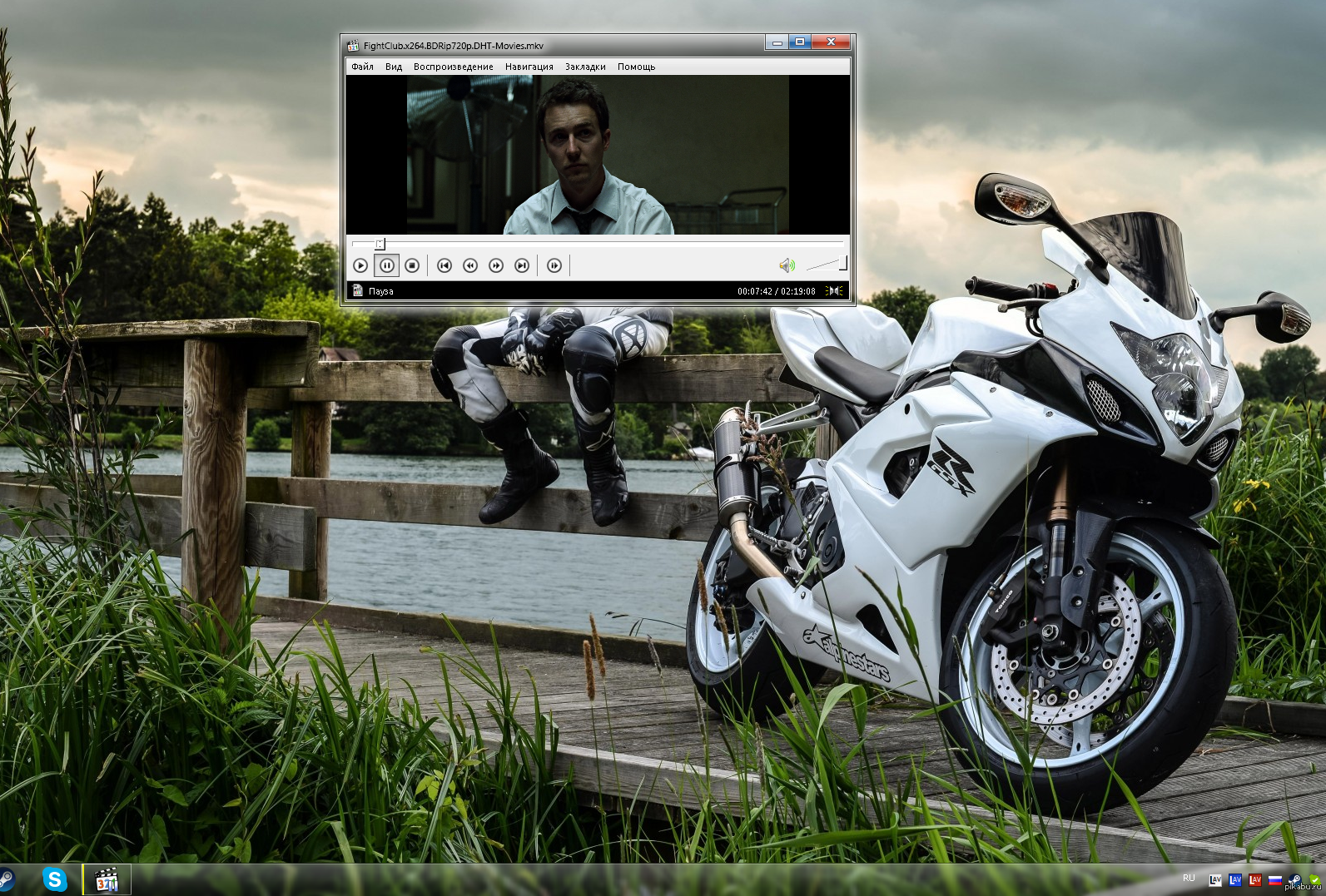The height and width of the screenshot is (896, 1326).
Task: Click the 00:07:42 / 02:19:08 time display
Action: tap(776, 291)
